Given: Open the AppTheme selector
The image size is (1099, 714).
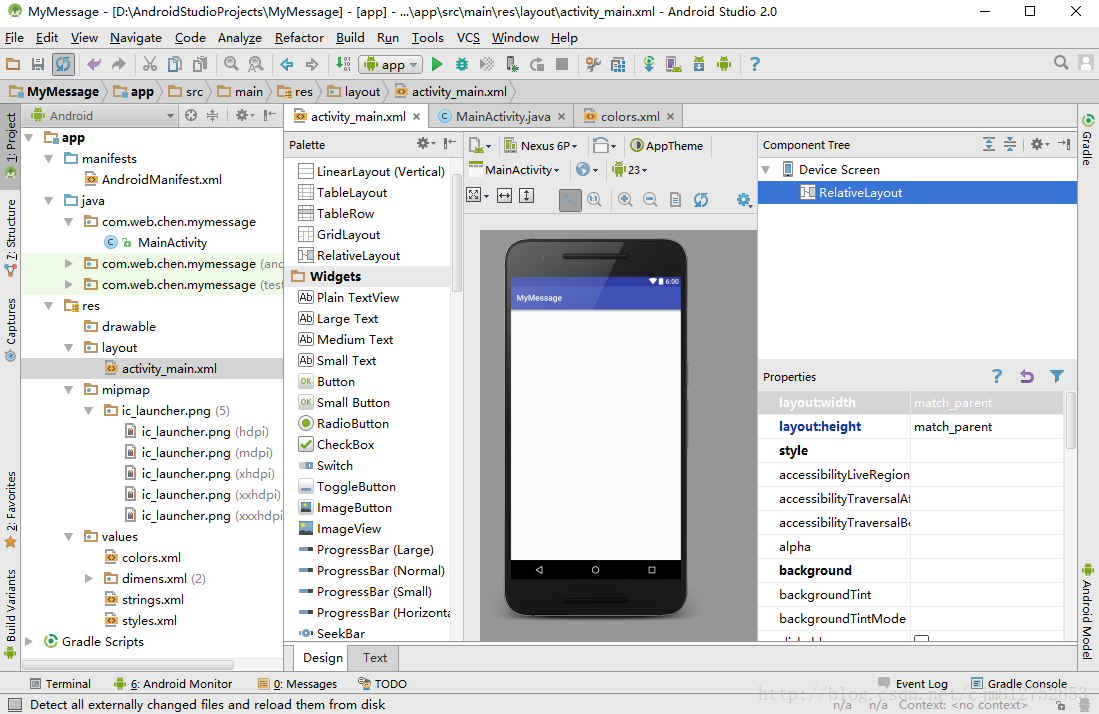Looking at the screenshot, I should (x=667, y=146).
